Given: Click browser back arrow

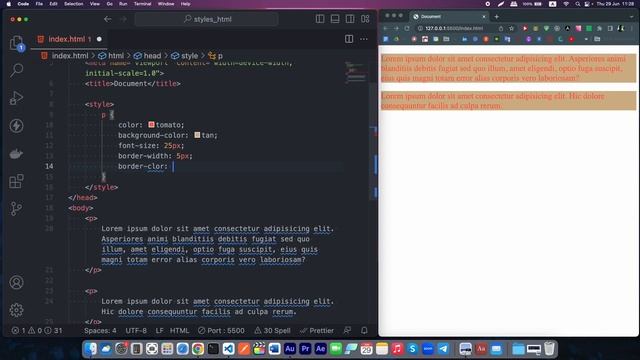Looking at the screenshot, I should pos(385,28).
